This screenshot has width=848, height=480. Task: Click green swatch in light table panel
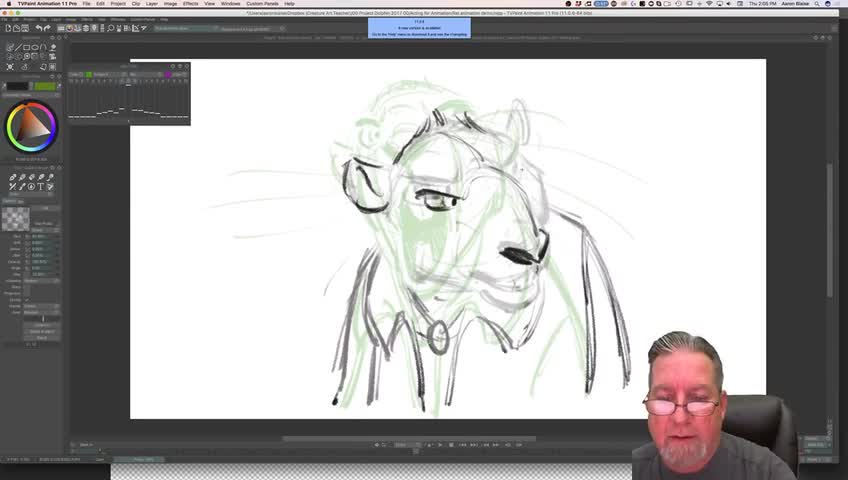89,74
